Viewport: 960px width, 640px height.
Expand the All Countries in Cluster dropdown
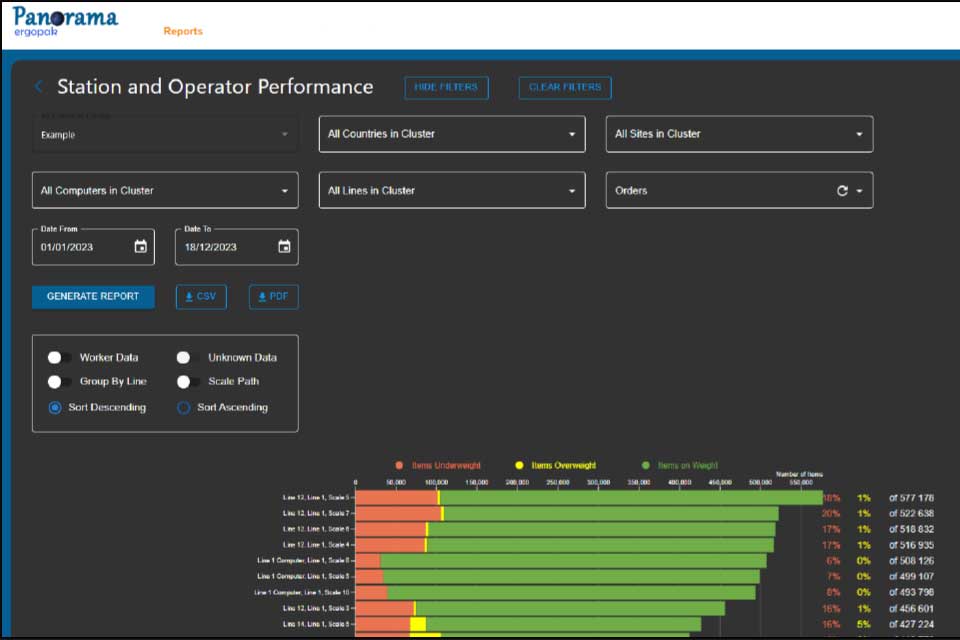click(452, 134)
